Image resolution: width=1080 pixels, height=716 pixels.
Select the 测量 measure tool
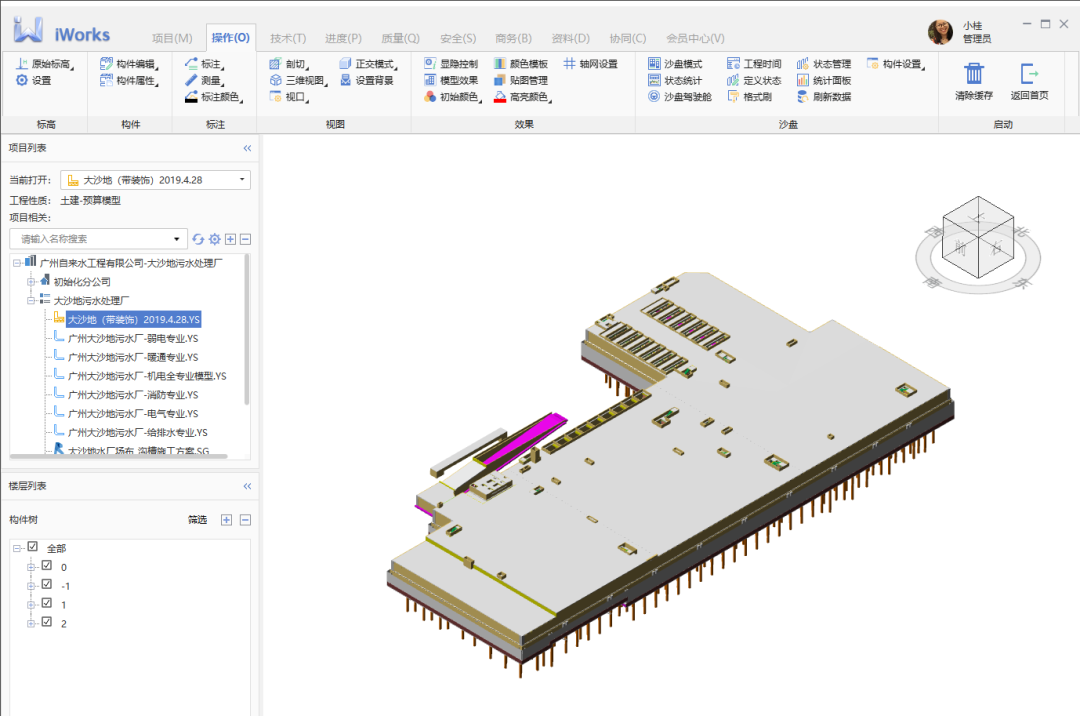[x=204, y=81]
